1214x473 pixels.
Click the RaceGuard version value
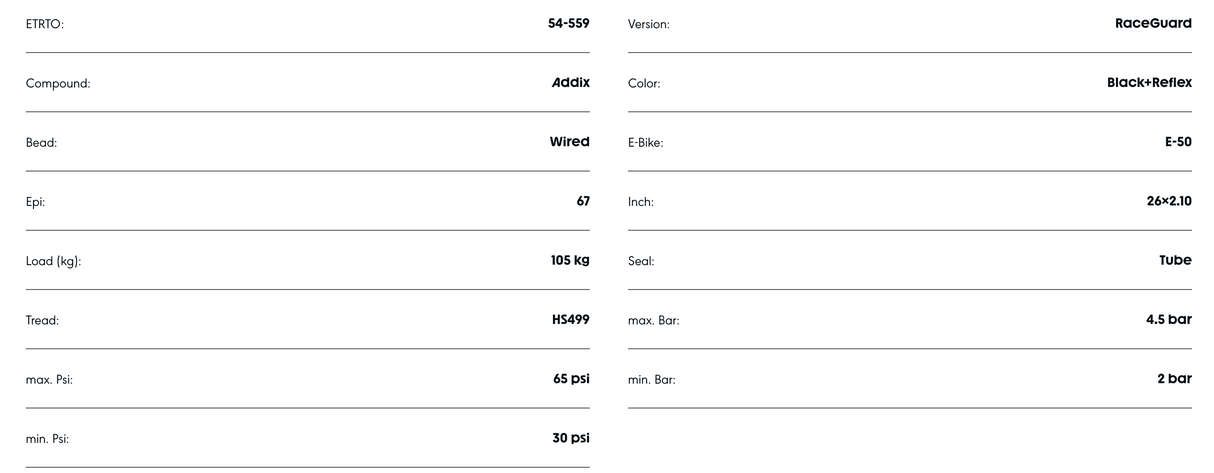pos(1153,23)
